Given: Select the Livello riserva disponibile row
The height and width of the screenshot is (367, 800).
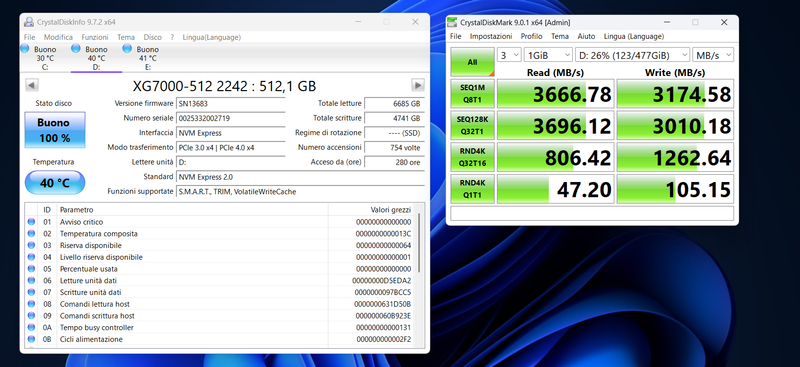Looking at the screenshot, I should coord(220,257).
